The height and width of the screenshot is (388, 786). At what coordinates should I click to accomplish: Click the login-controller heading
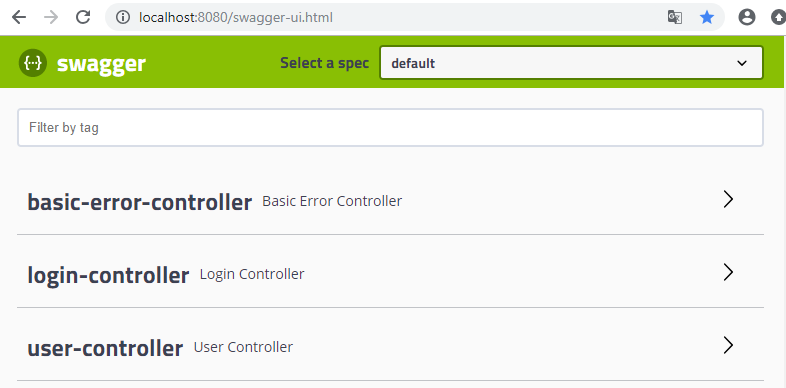pyautogui.click(x=108, y=275)
